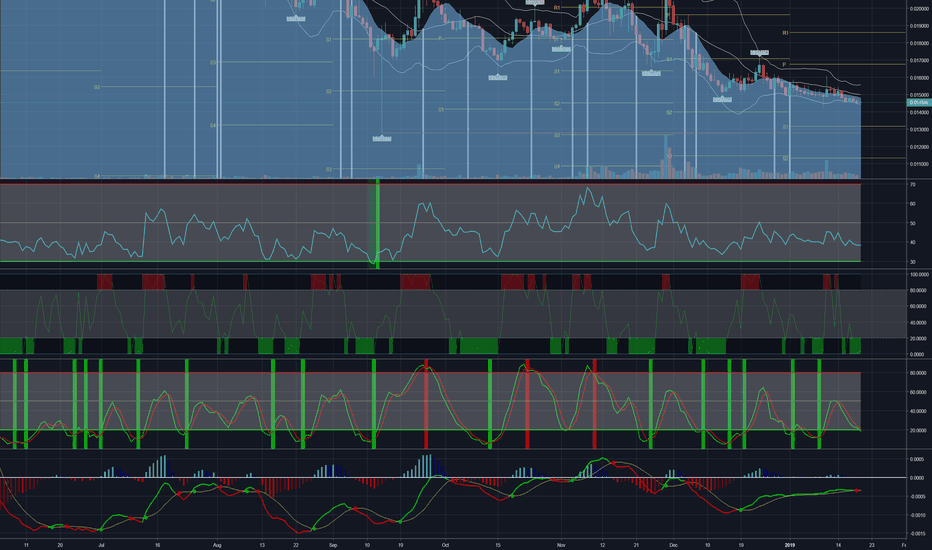Click the -0.0015 label on MACD scale
Viewport: 932px width, 550px height.
click(917, 534)
